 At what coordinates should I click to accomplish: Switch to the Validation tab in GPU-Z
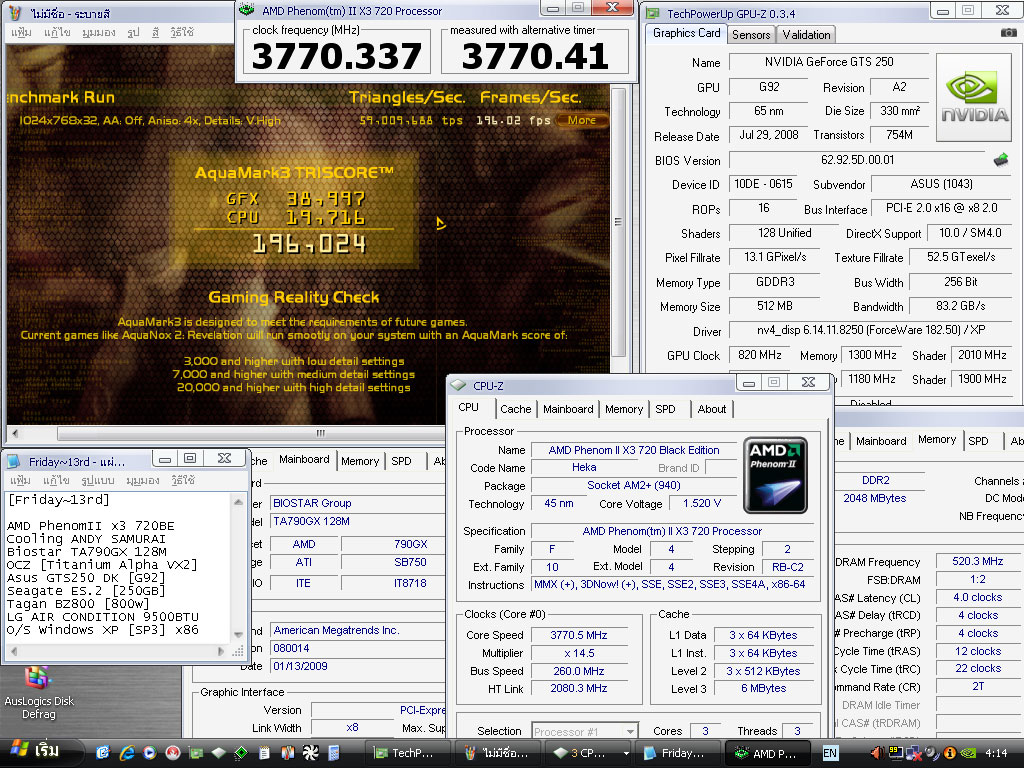tap(807, 35)
